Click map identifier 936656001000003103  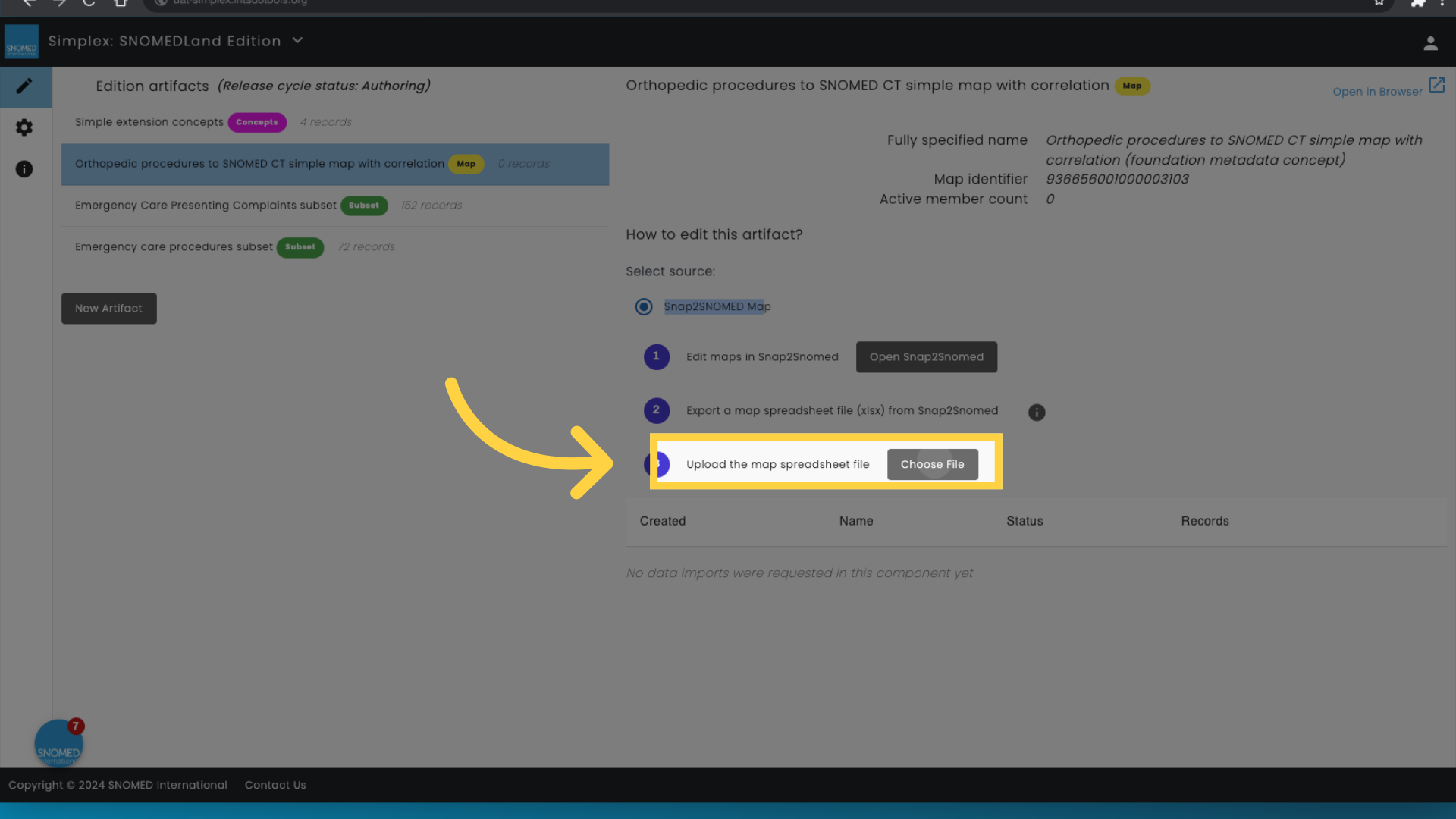(x=1117, y=180)
